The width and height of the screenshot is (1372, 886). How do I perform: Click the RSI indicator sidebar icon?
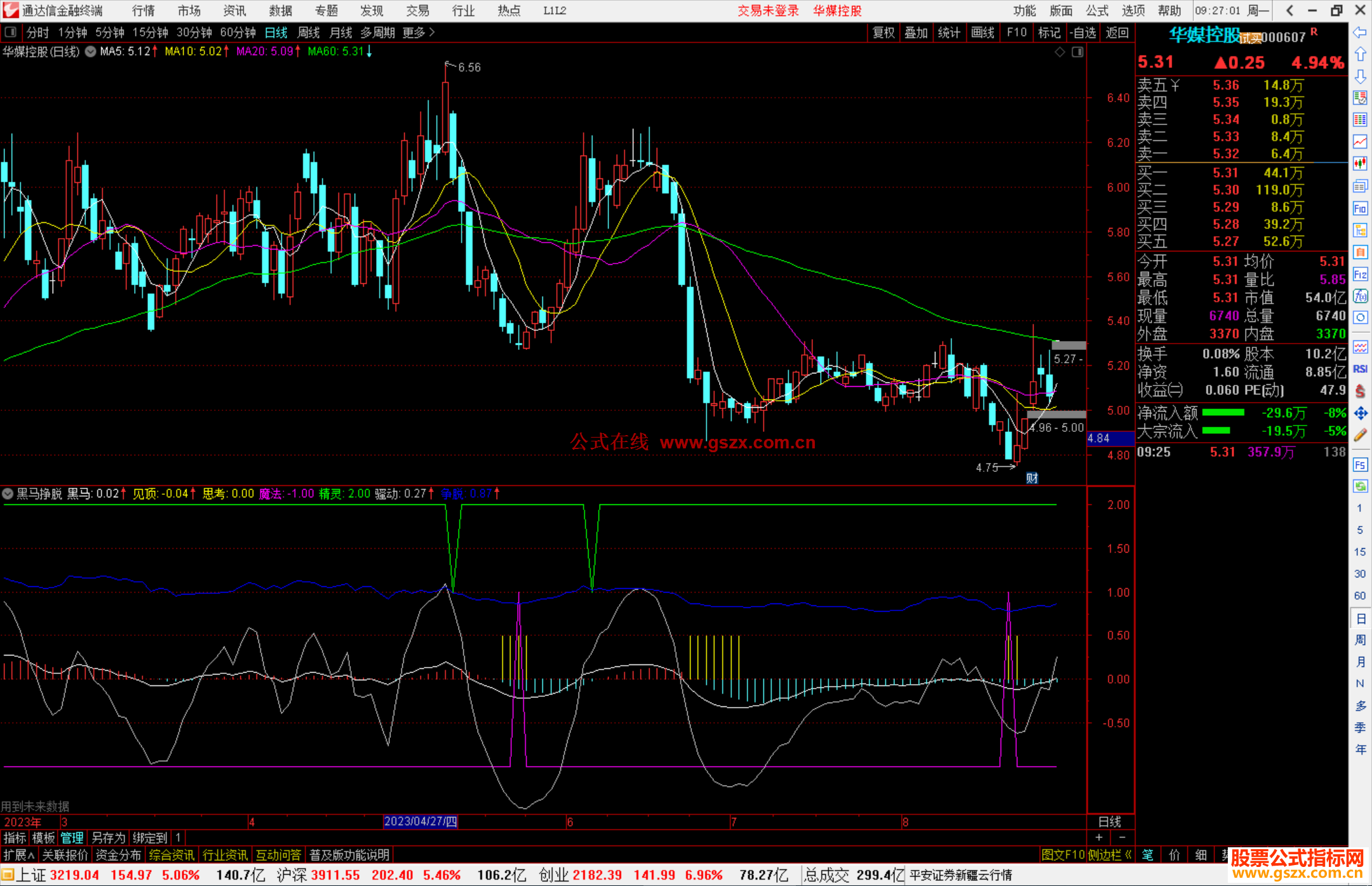(1360, 369)
